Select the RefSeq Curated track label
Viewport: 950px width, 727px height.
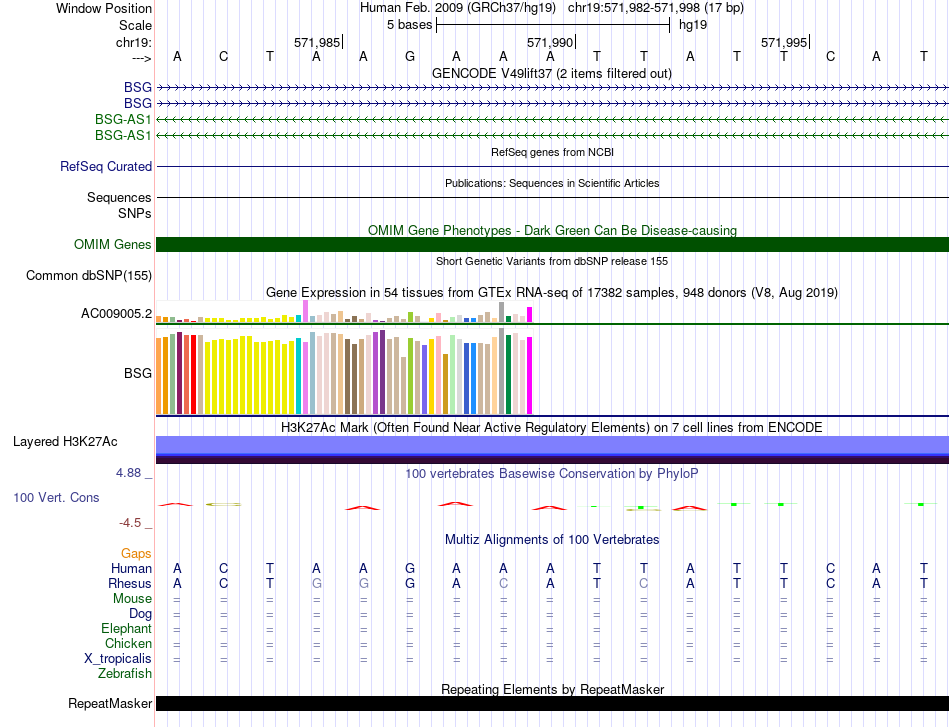[x=106, y=167]
